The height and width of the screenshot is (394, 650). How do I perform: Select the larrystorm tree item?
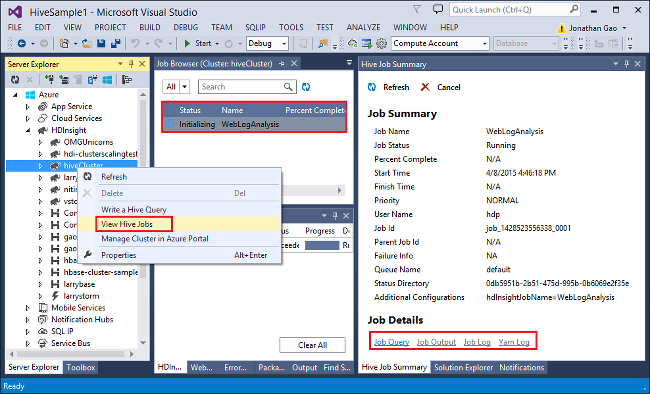pyautogui.click(x=81, y=296)
